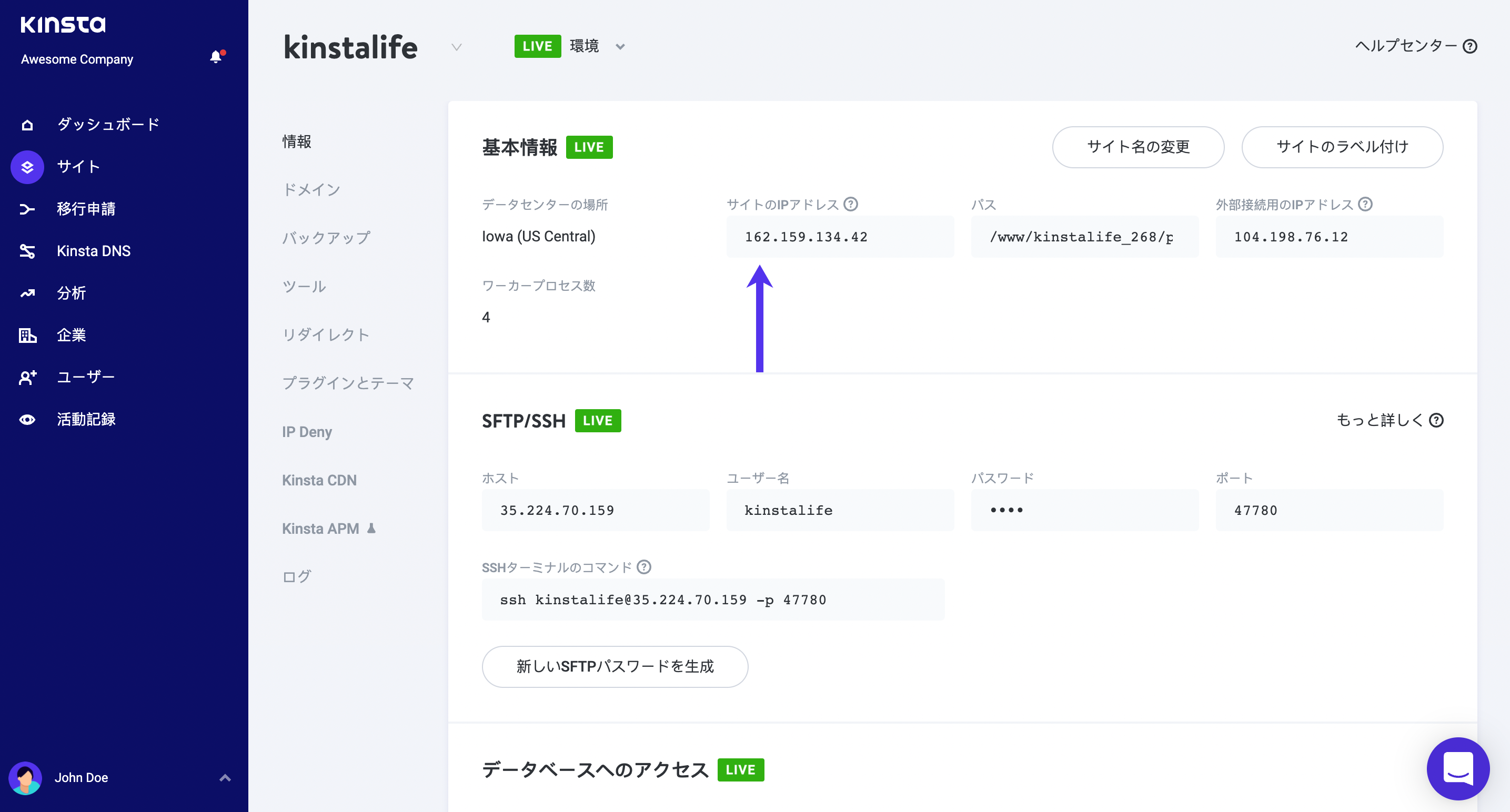Image resolution: width=1510 pixels, height=812 pixels.
Task: Click the migration request arrow icon
Action: tap(27, 209)
